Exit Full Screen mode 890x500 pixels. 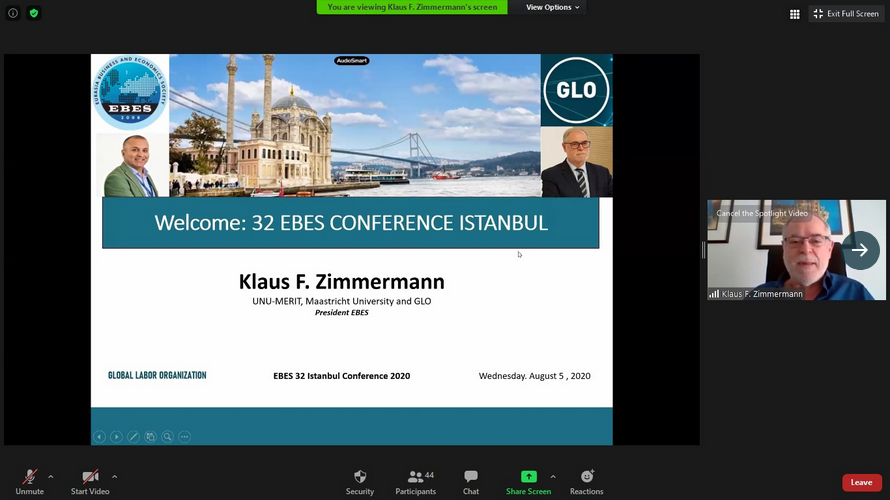point(846,14)
